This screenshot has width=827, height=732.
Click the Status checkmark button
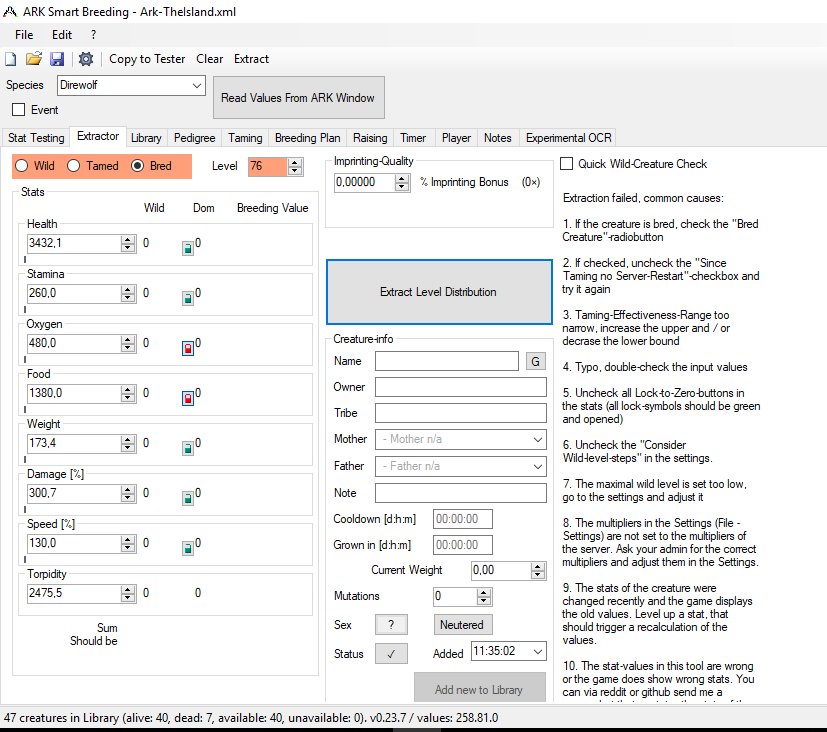391,653
